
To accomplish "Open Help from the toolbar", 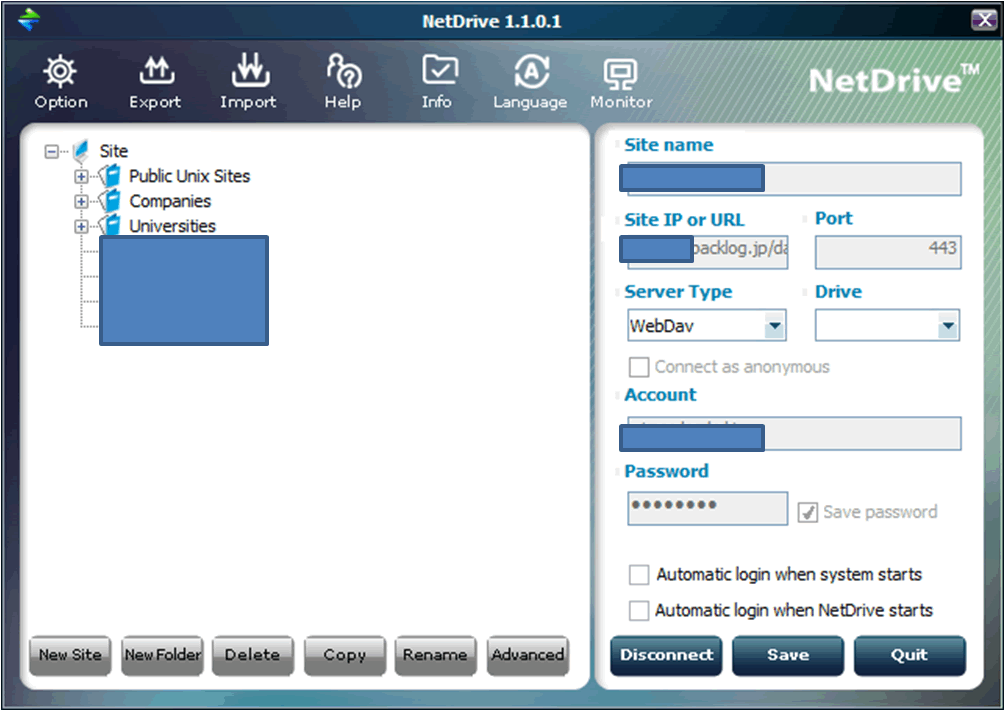I will point(344,71).
